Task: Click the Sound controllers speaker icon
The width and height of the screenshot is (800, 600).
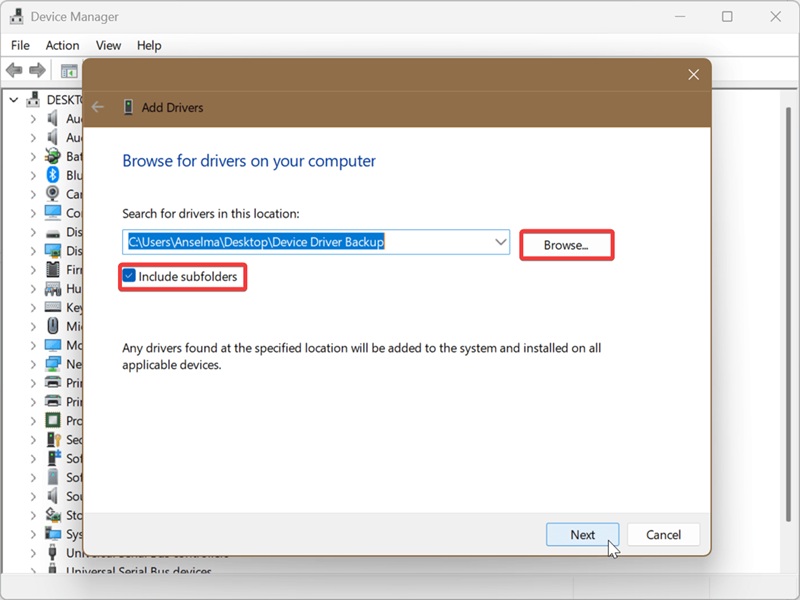Action: click(x=52, y=496)
